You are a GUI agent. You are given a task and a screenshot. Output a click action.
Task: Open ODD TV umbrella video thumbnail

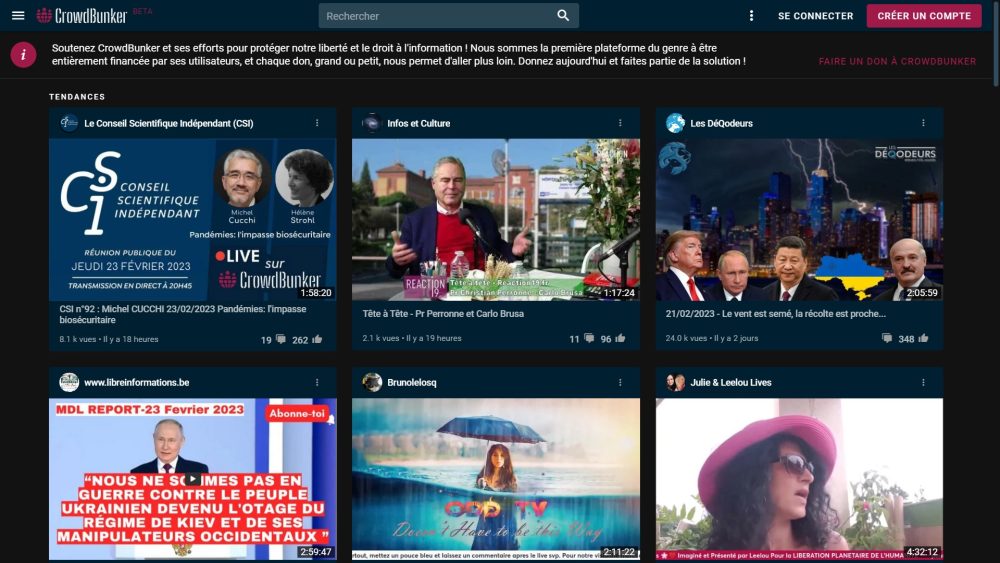pyautogui.click(x=496, y=479)
